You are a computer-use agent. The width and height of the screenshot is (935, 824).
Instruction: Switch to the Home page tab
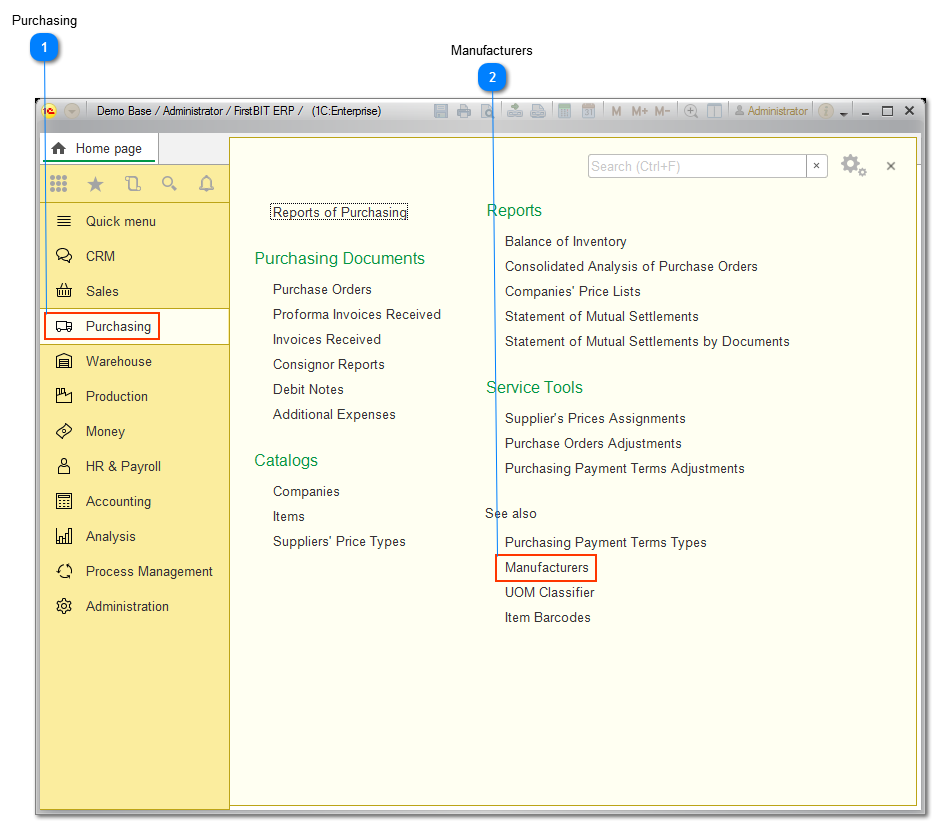coord(98,149)
